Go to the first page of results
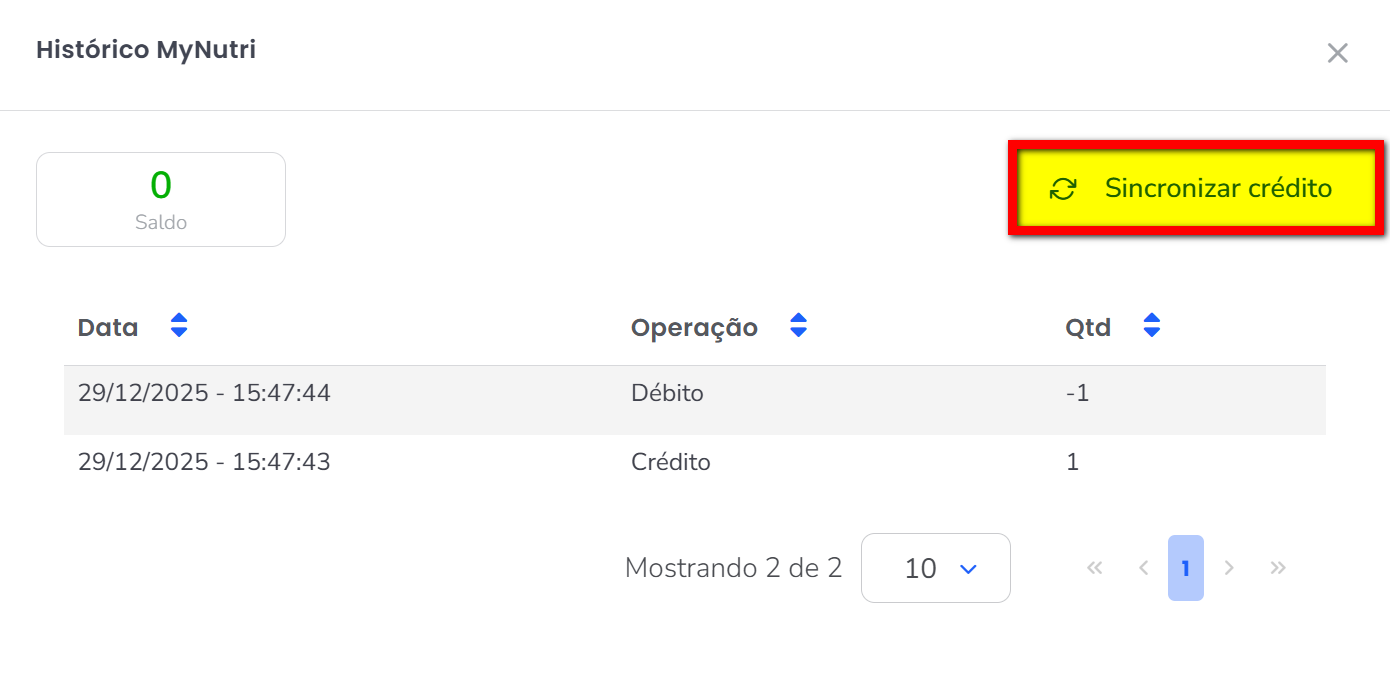The height and width of the screenshot is (694, 1390). (1094, 568)
